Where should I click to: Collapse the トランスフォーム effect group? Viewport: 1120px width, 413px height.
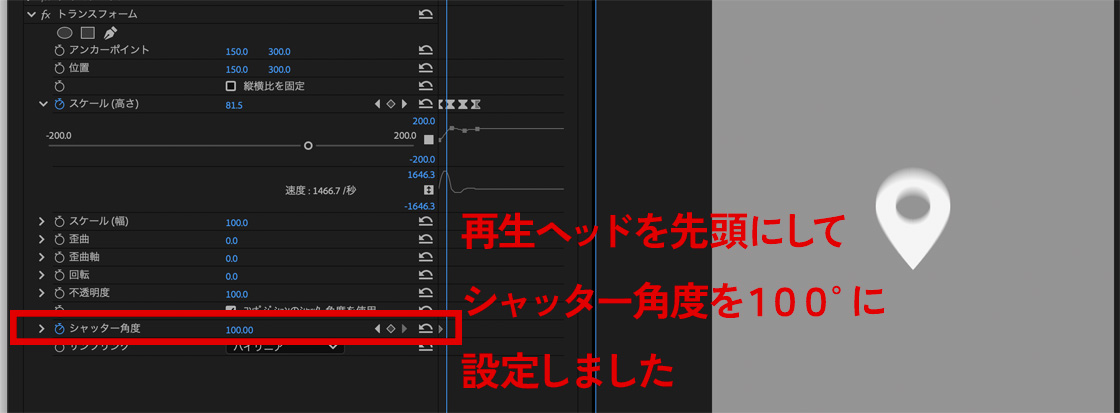[x=30, y=14]
